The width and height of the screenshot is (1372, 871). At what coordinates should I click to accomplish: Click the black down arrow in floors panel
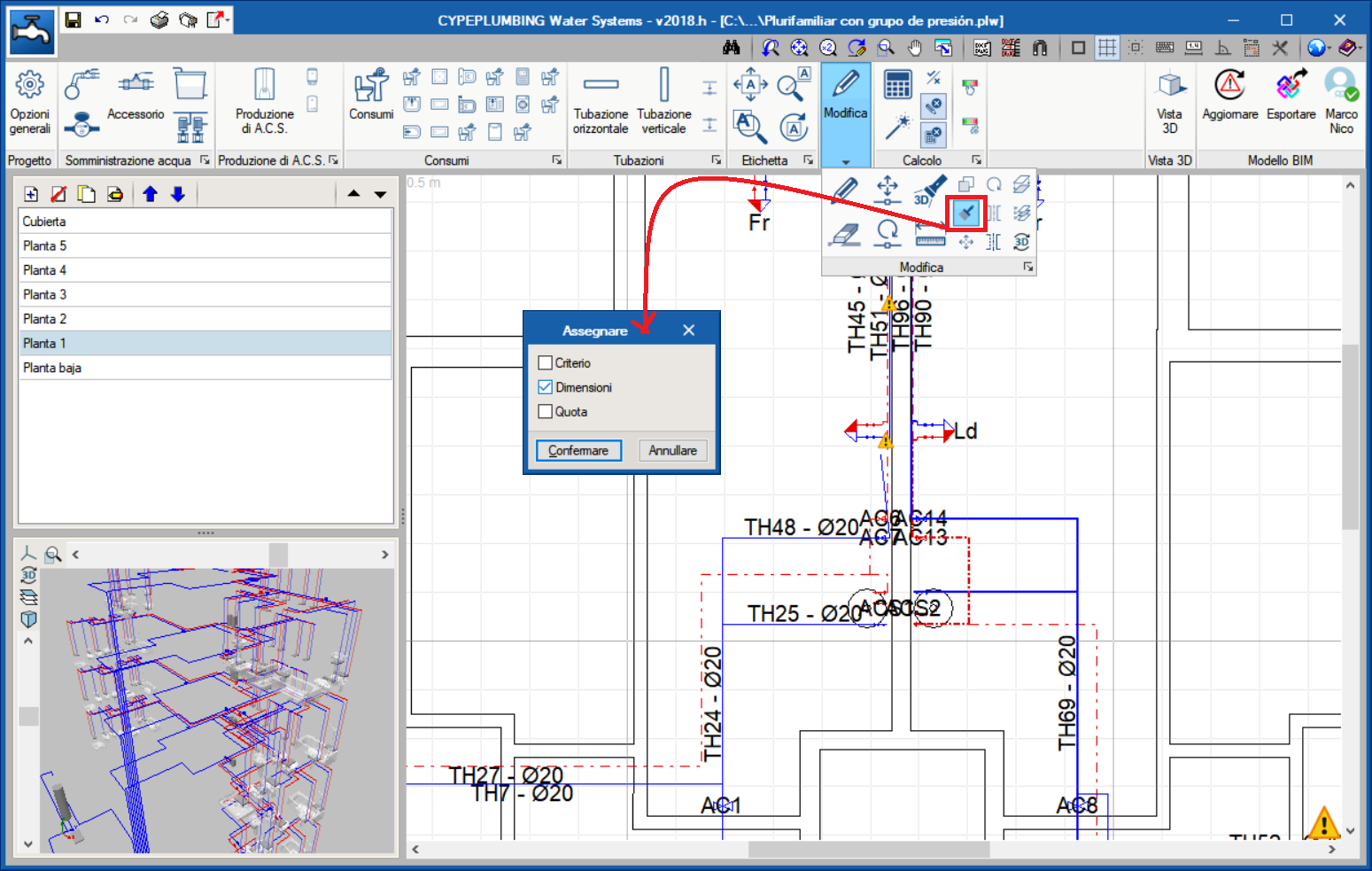coord(381,194)
